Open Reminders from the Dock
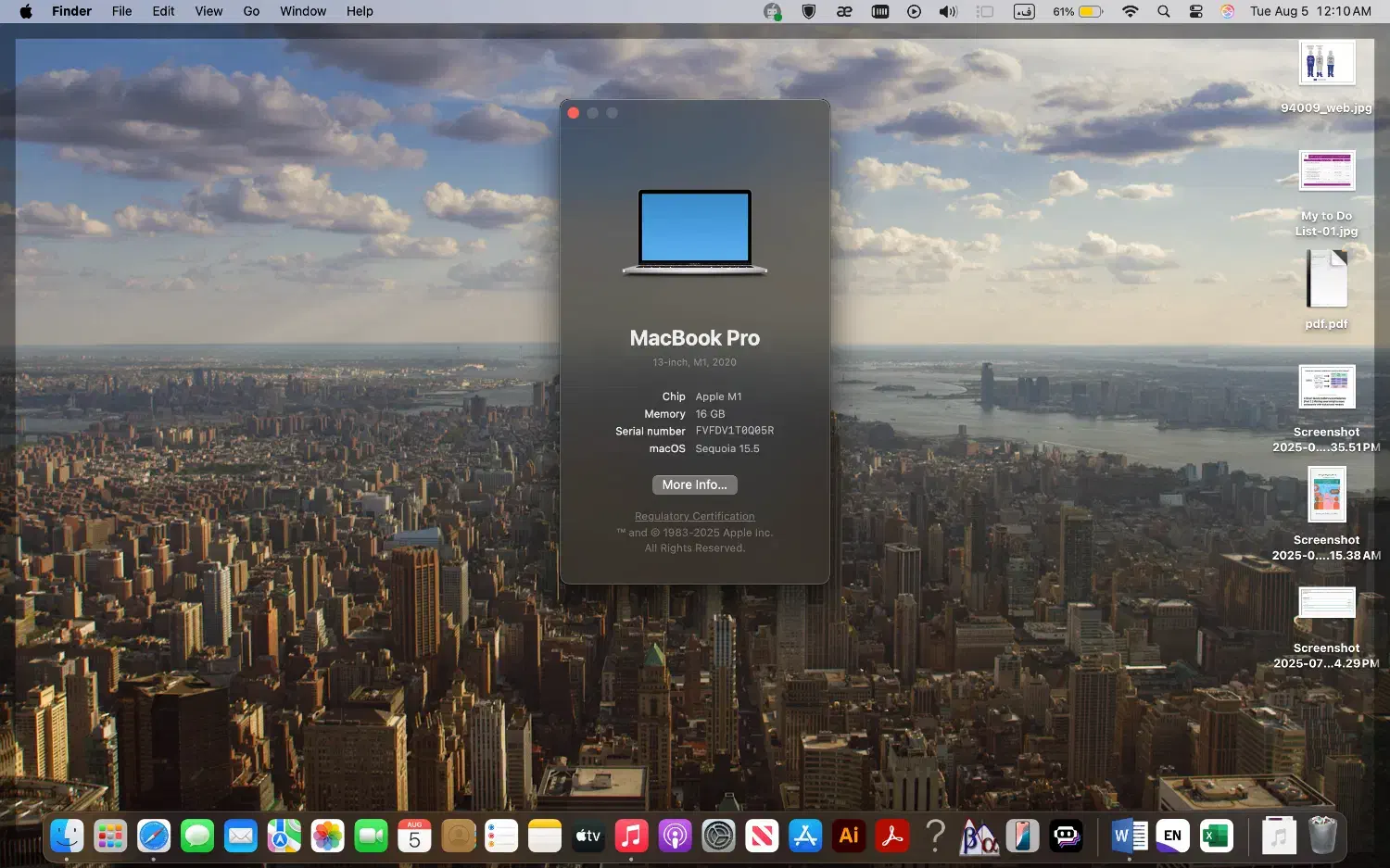This screenshot has width=1390, height=868. 501,837
